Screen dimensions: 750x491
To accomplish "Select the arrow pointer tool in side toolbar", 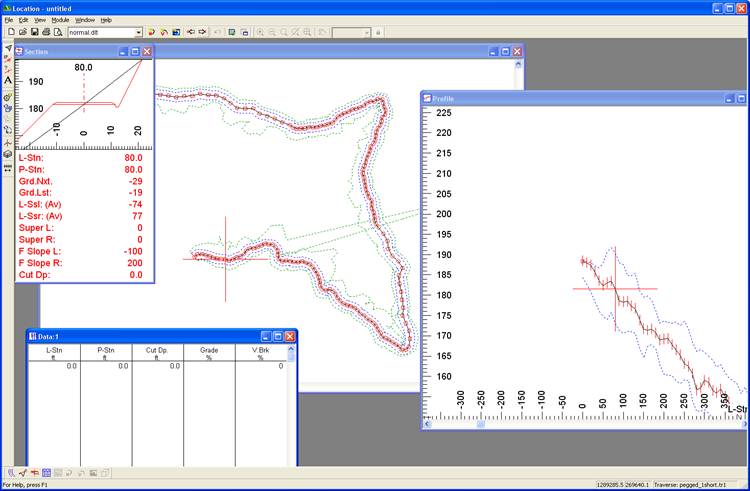I will pos(8,48).
